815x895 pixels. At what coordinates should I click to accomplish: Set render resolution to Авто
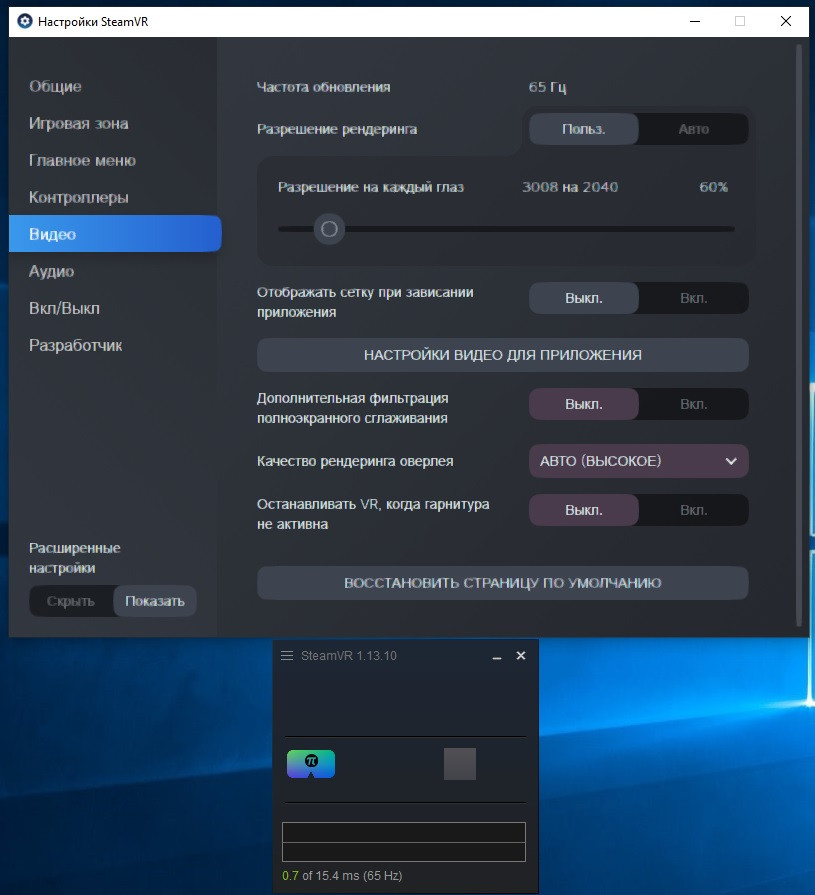coord(693,129)
